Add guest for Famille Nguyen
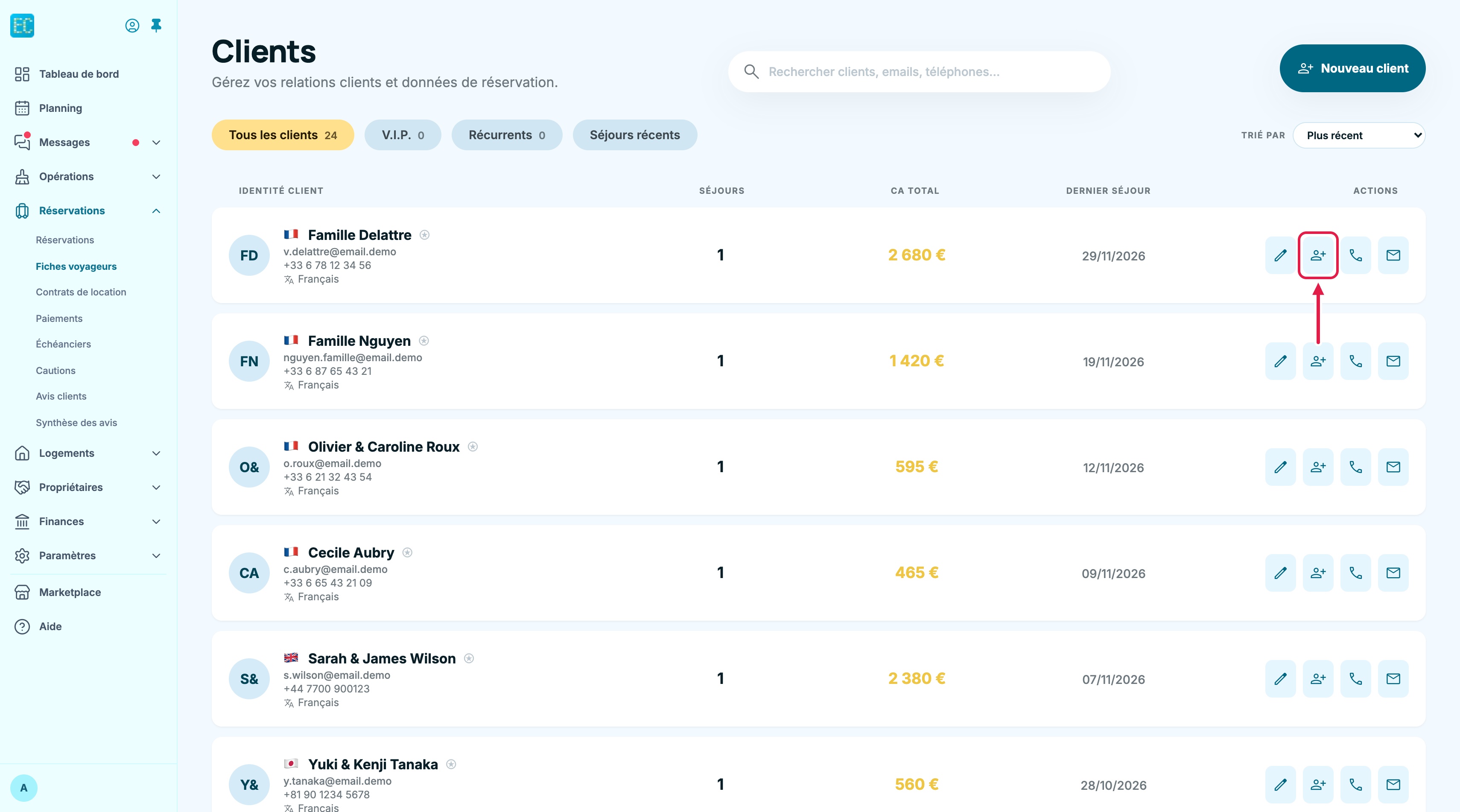Viewport: 1460px width, 812px height. click(1318, 361)
